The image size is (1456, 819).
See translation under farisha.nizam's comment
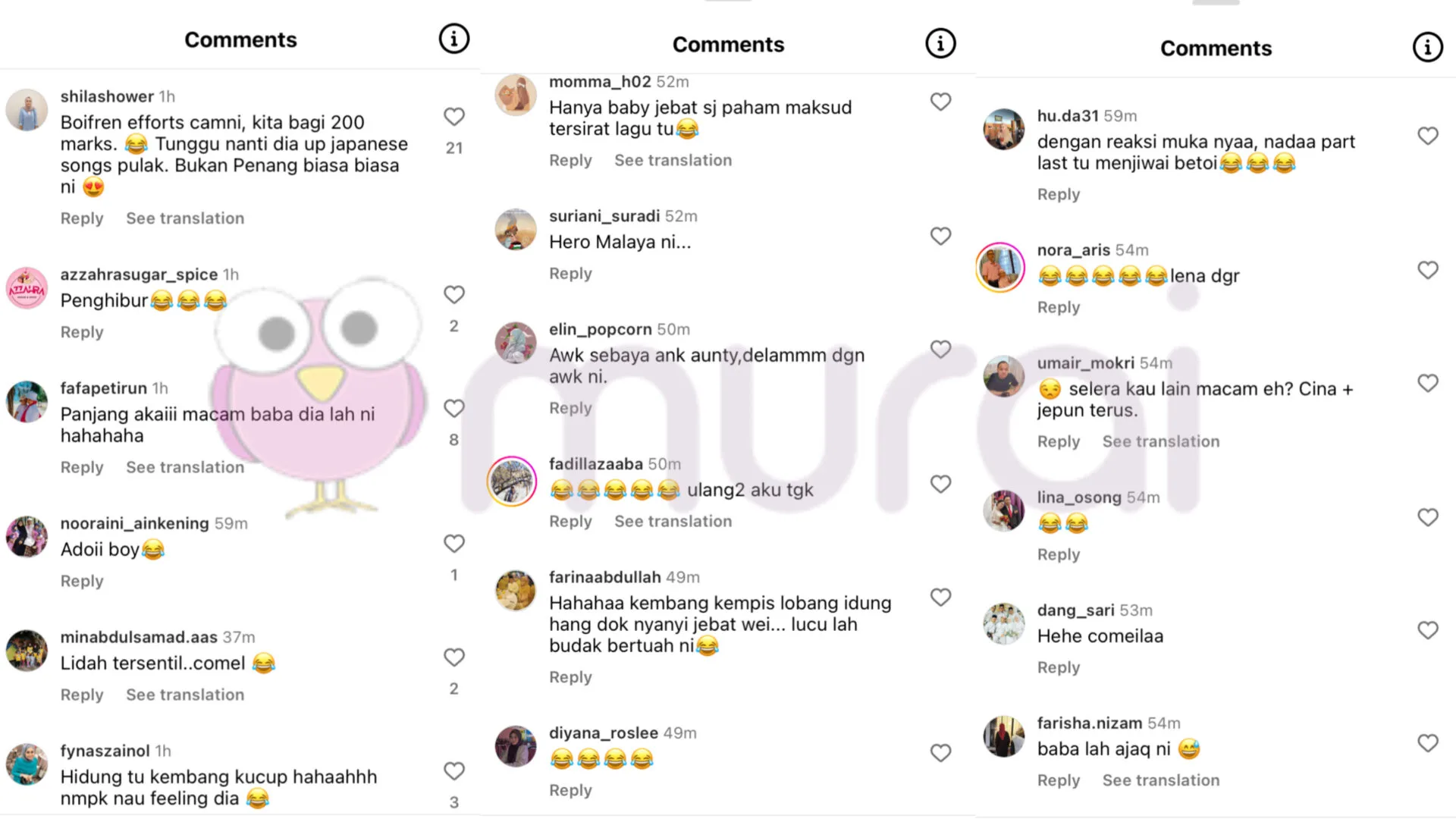[1160, 780]
